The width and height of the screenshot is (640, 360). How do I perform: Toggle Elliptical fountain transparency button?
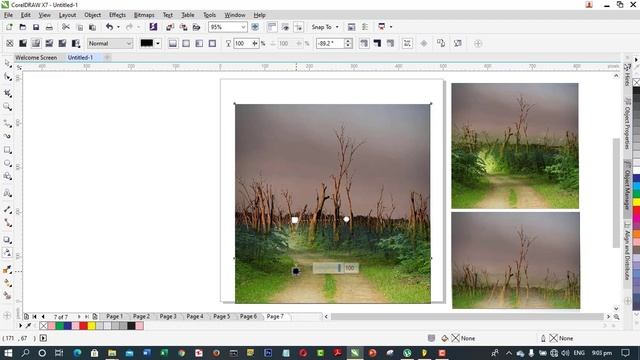tap(186, 43)
